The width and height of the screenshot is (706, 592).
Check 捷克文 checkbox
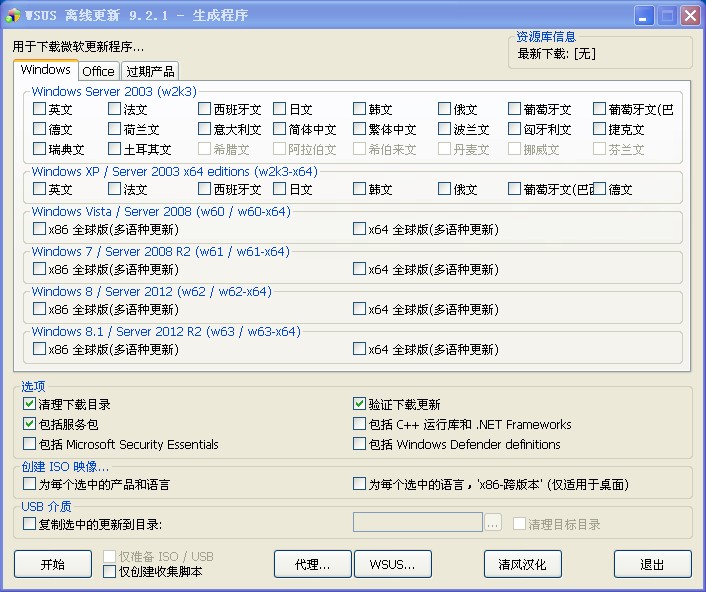click(599, 129)
